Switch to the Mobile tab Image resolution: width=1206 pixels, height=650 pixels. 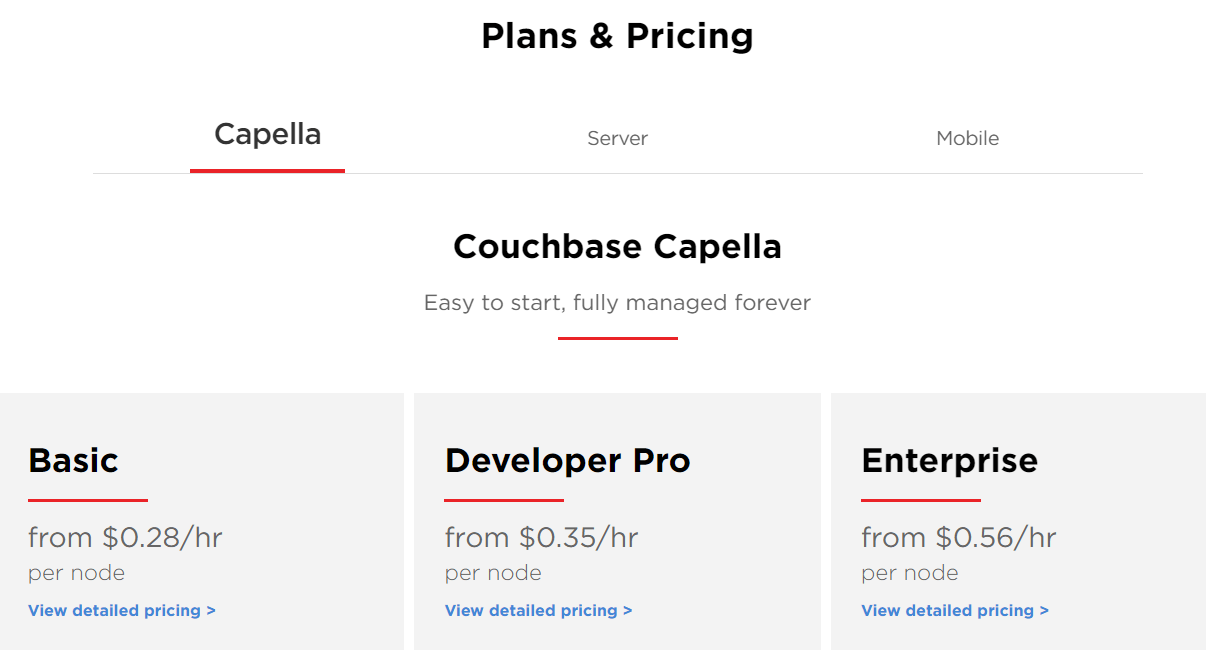coord(967,138)
